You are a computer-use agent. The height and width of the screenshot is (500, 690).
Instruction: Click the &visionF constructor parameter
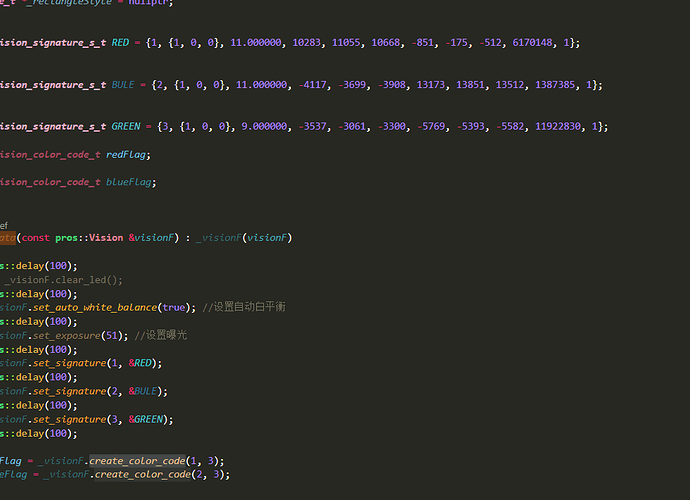(x=151, y=238)
